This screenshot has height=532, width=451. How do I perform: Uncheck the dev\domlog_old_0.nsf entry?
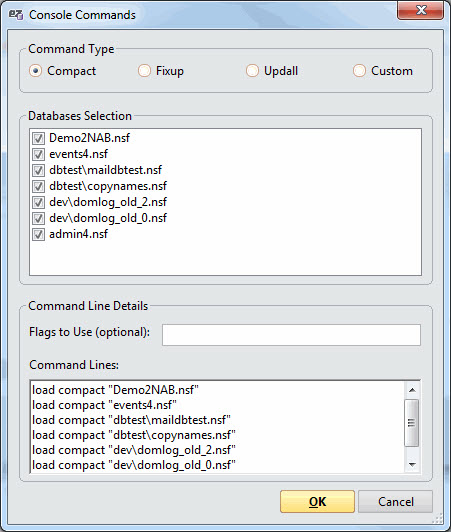(38, 218)
